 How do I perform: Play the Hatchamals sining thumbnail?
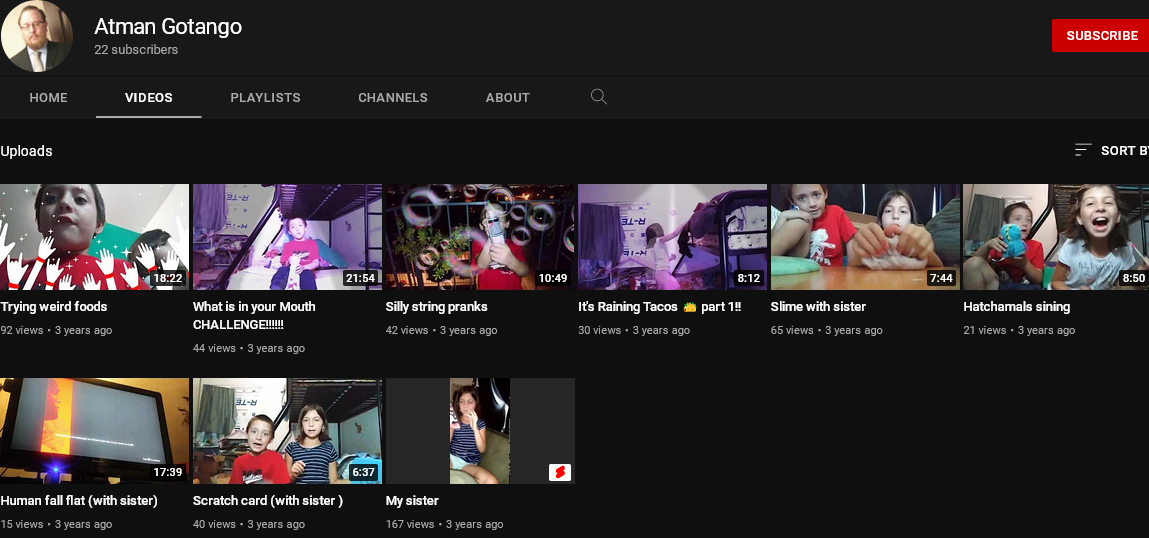click(1056, 237)
